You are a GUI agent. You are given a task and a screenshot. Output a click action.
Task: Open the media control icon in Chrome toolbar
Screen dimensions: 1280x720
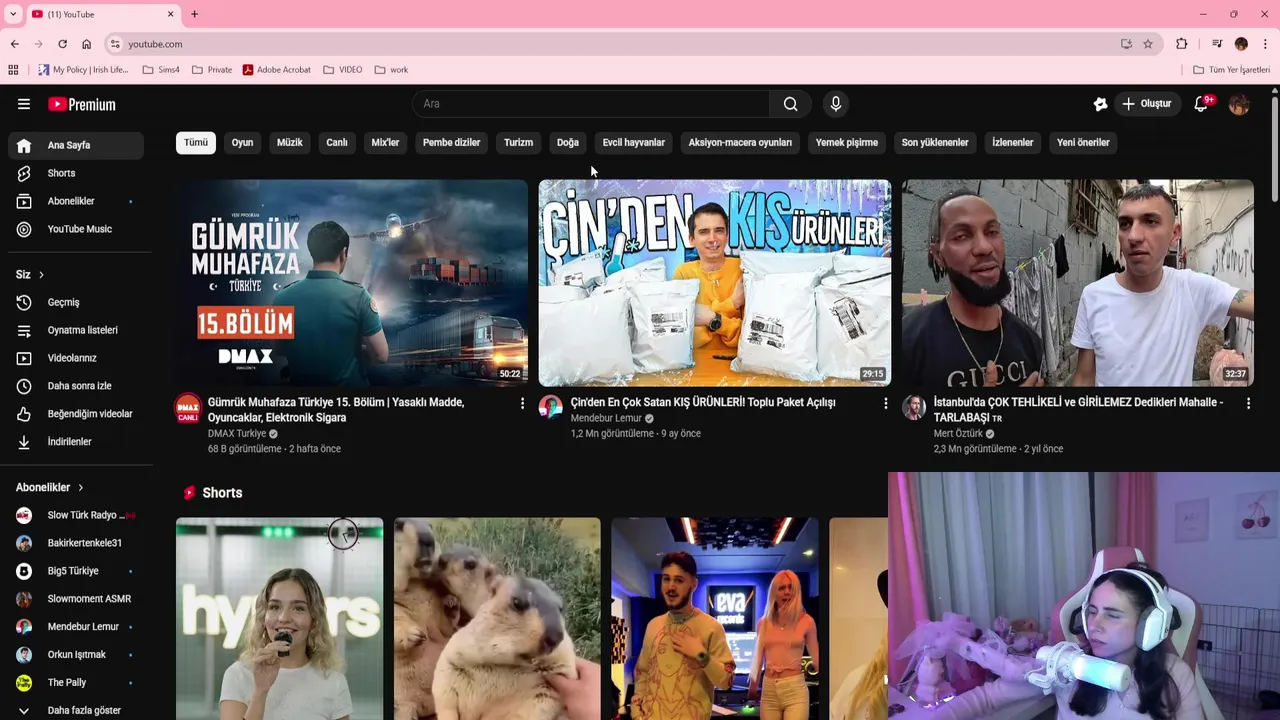click(x=1217, y=44)
